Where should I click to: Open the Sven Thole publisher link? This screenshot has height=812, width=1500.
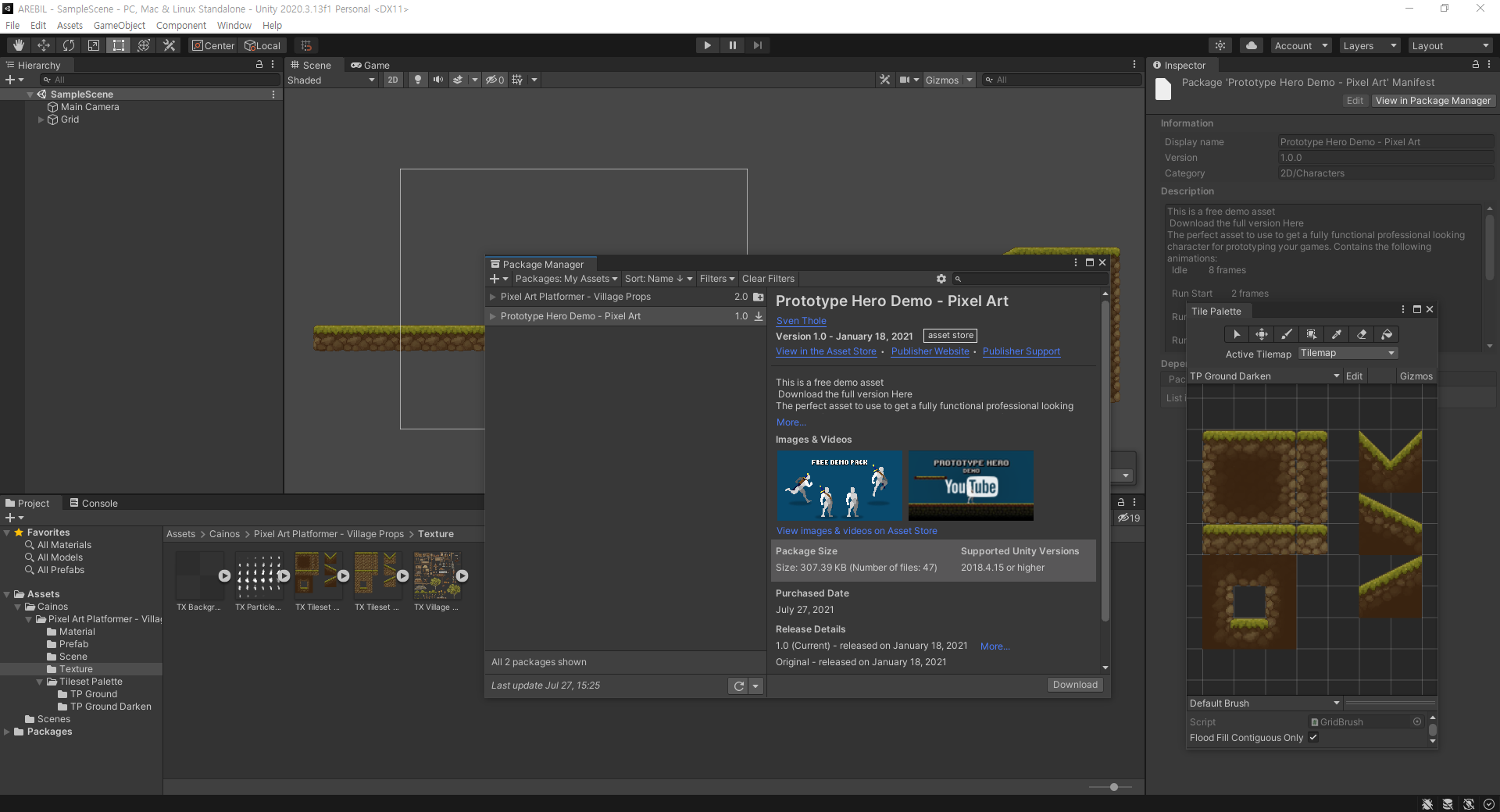801,320
